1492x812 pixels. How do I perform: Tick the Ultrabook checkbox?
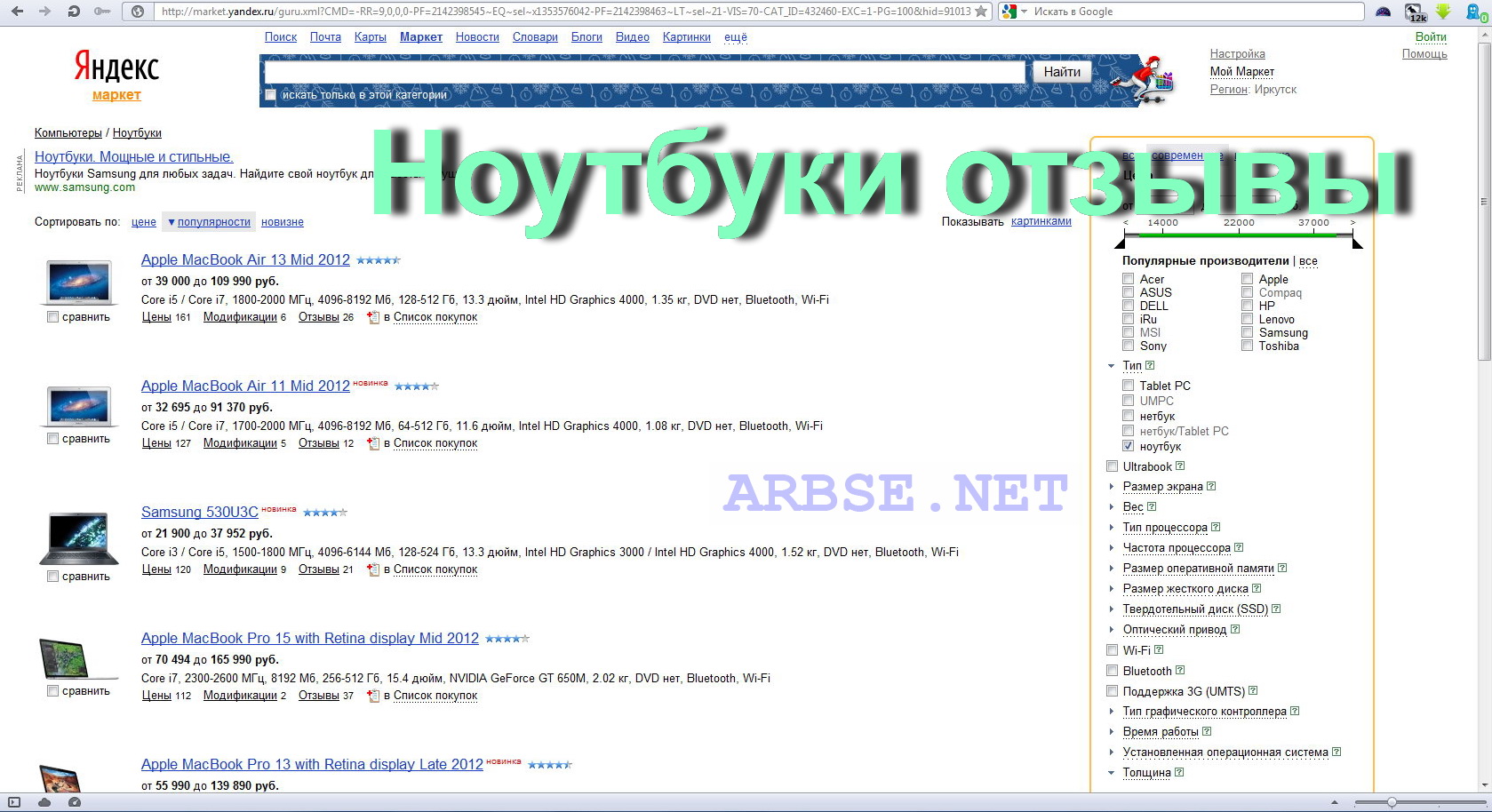[1112, 466]
